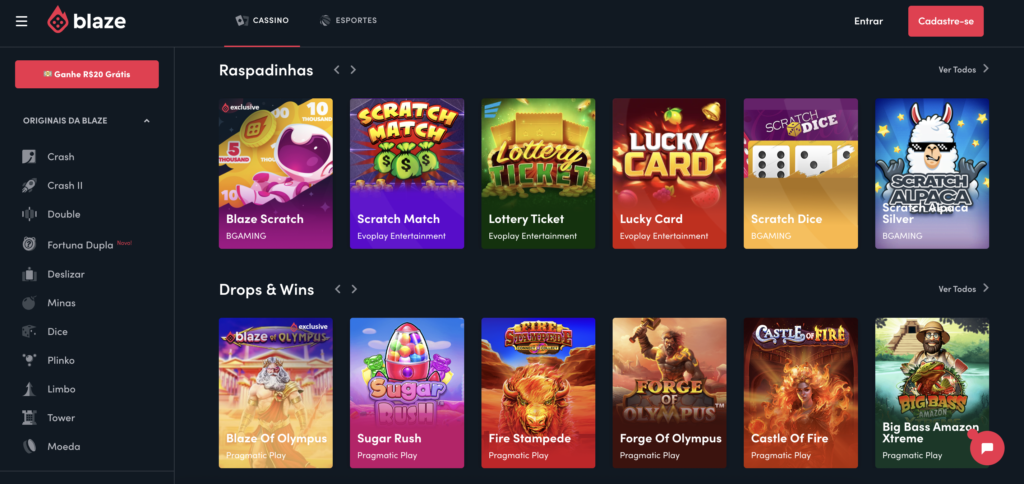Open the live chat bubble icon

[x=987, y=447]
